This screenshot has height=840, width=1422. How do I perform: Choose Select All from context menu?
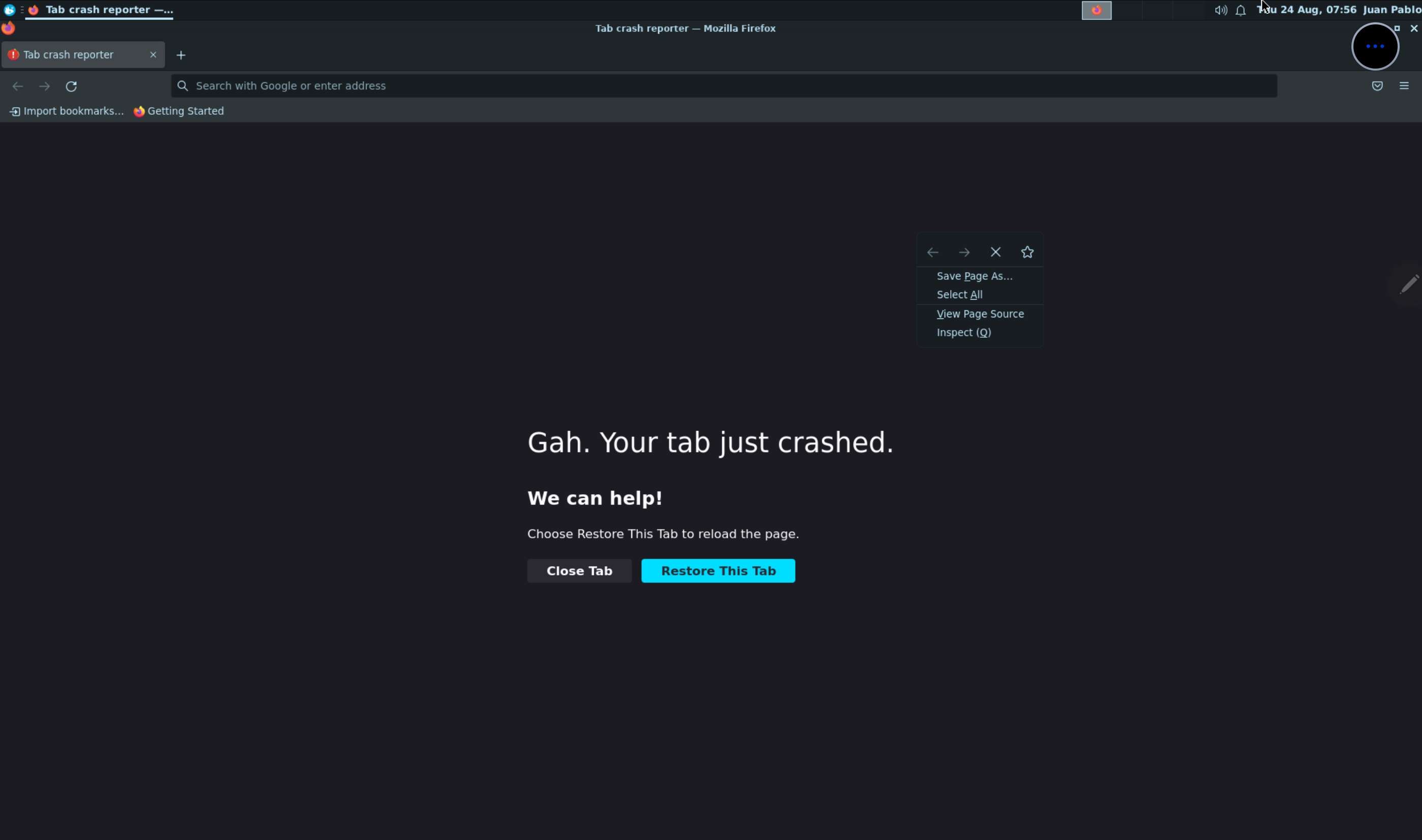pyautogui.click(x=959, y=295)
